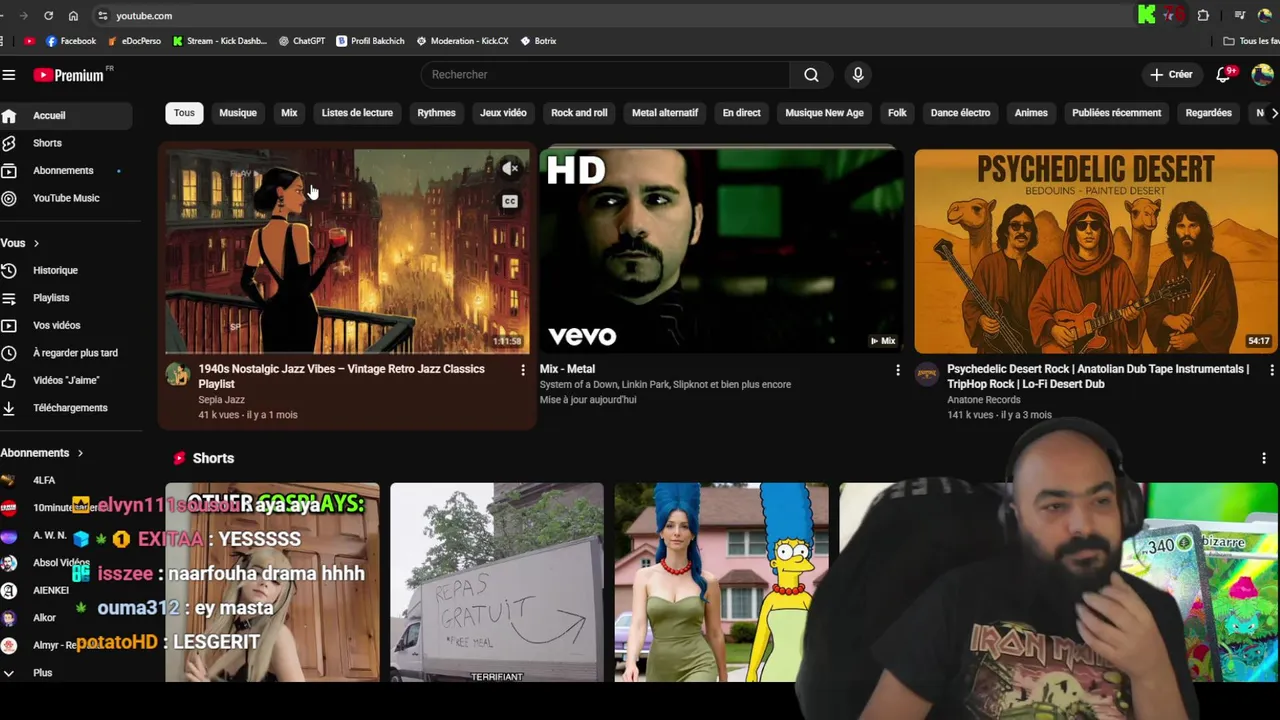
Task: Open the Shorts section options menu
Action: point(1264,458)
